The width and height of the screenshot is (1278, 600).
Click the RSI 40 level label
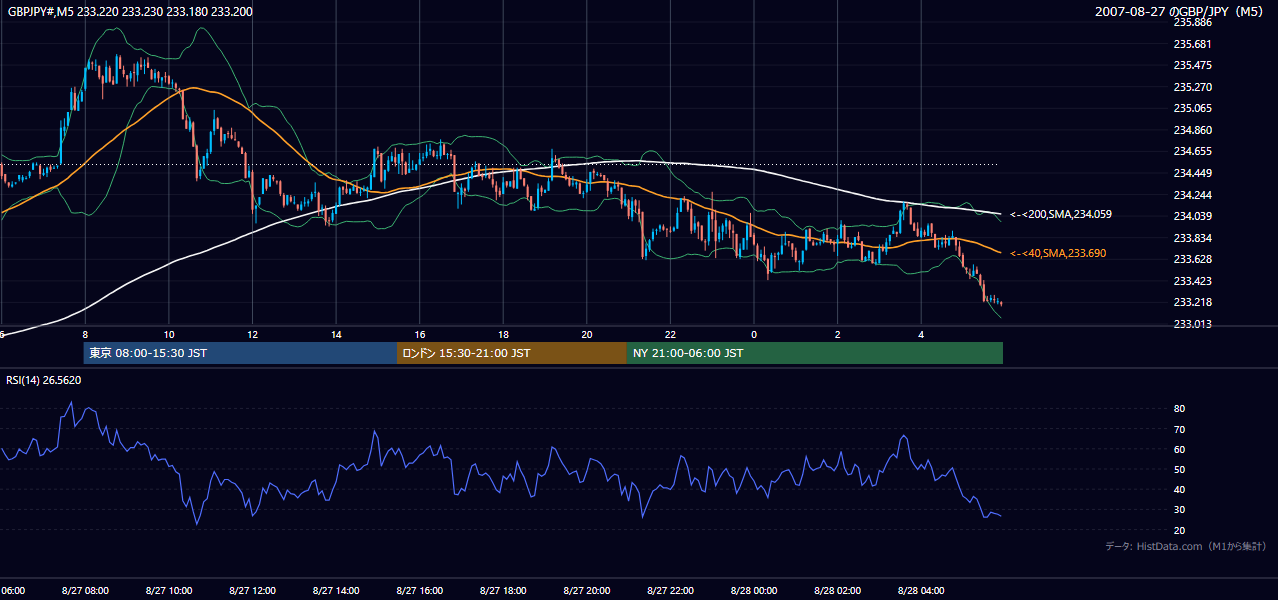(x=1179, y=489)
